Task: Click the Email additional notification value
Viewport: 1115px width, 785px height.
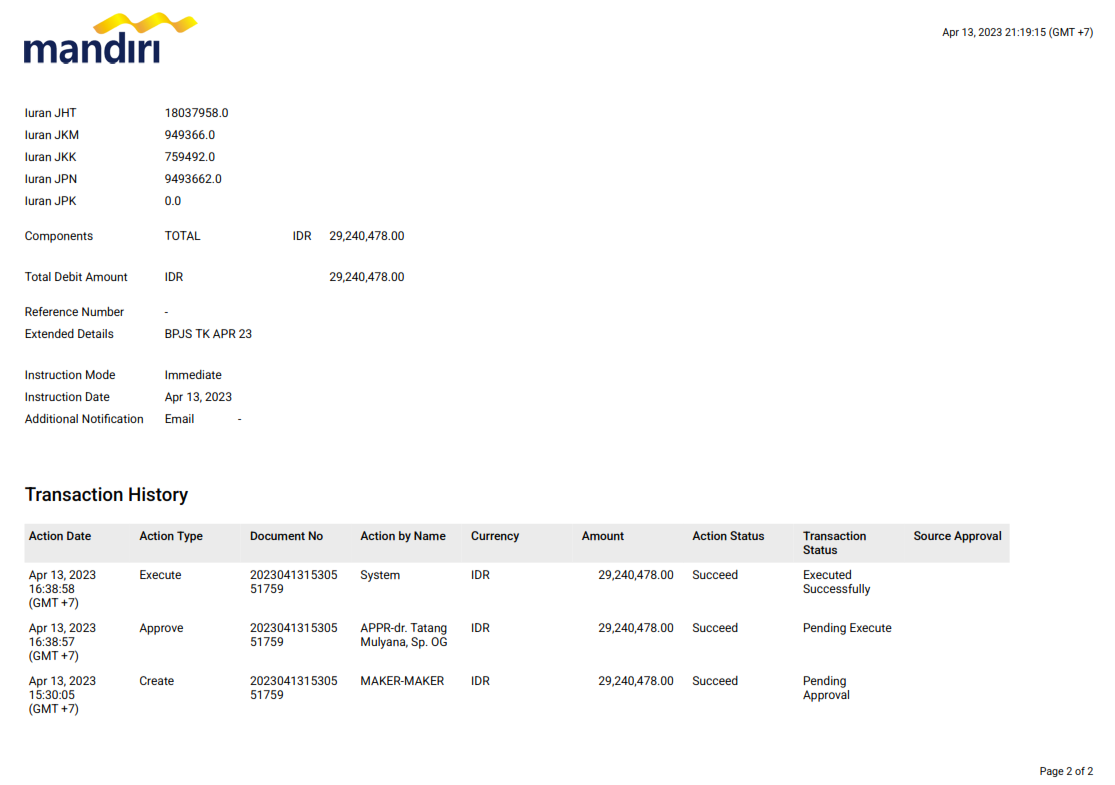Action: (x=179, y=419)
